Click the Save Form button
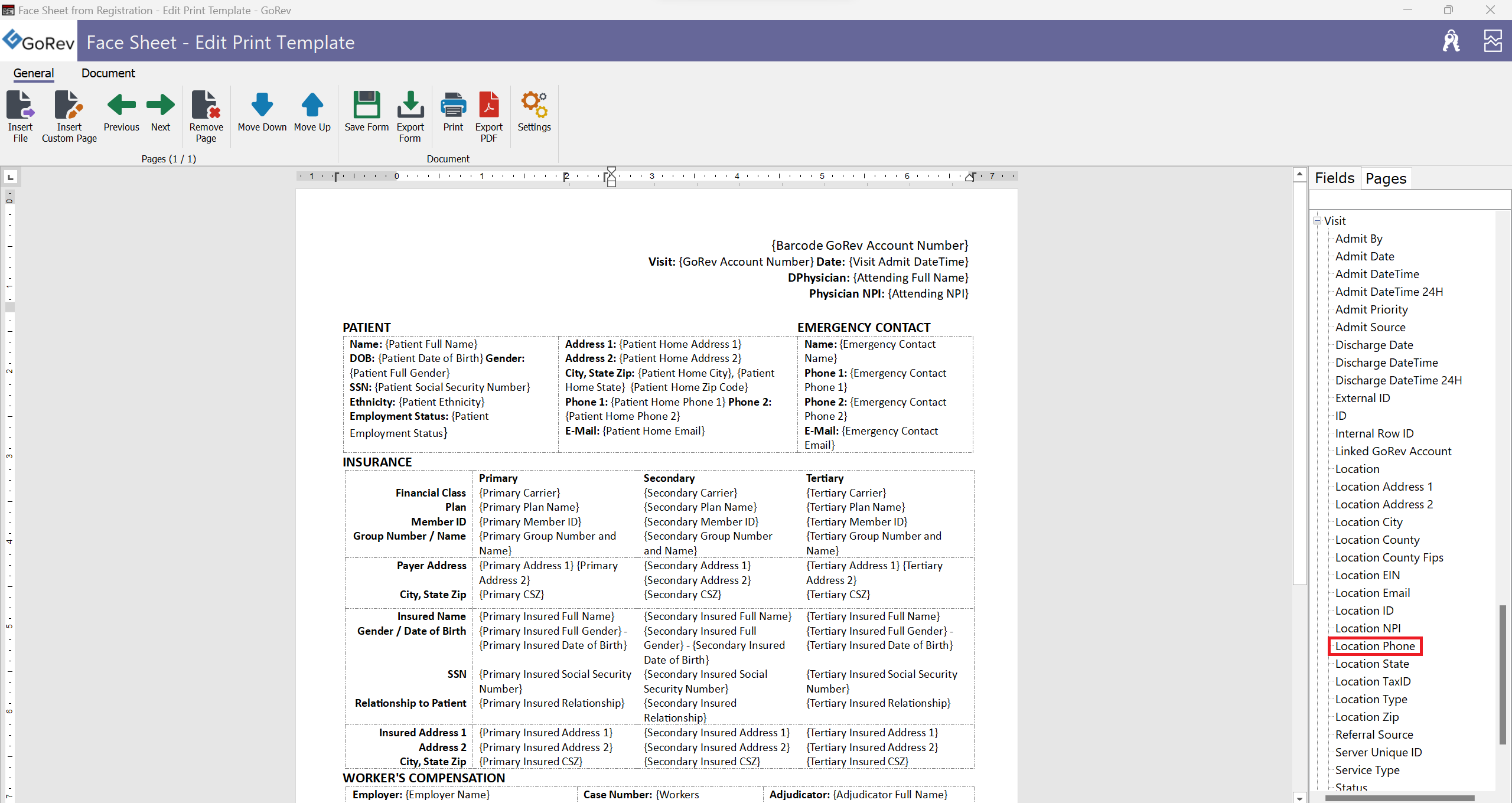 tap(366, 113)
